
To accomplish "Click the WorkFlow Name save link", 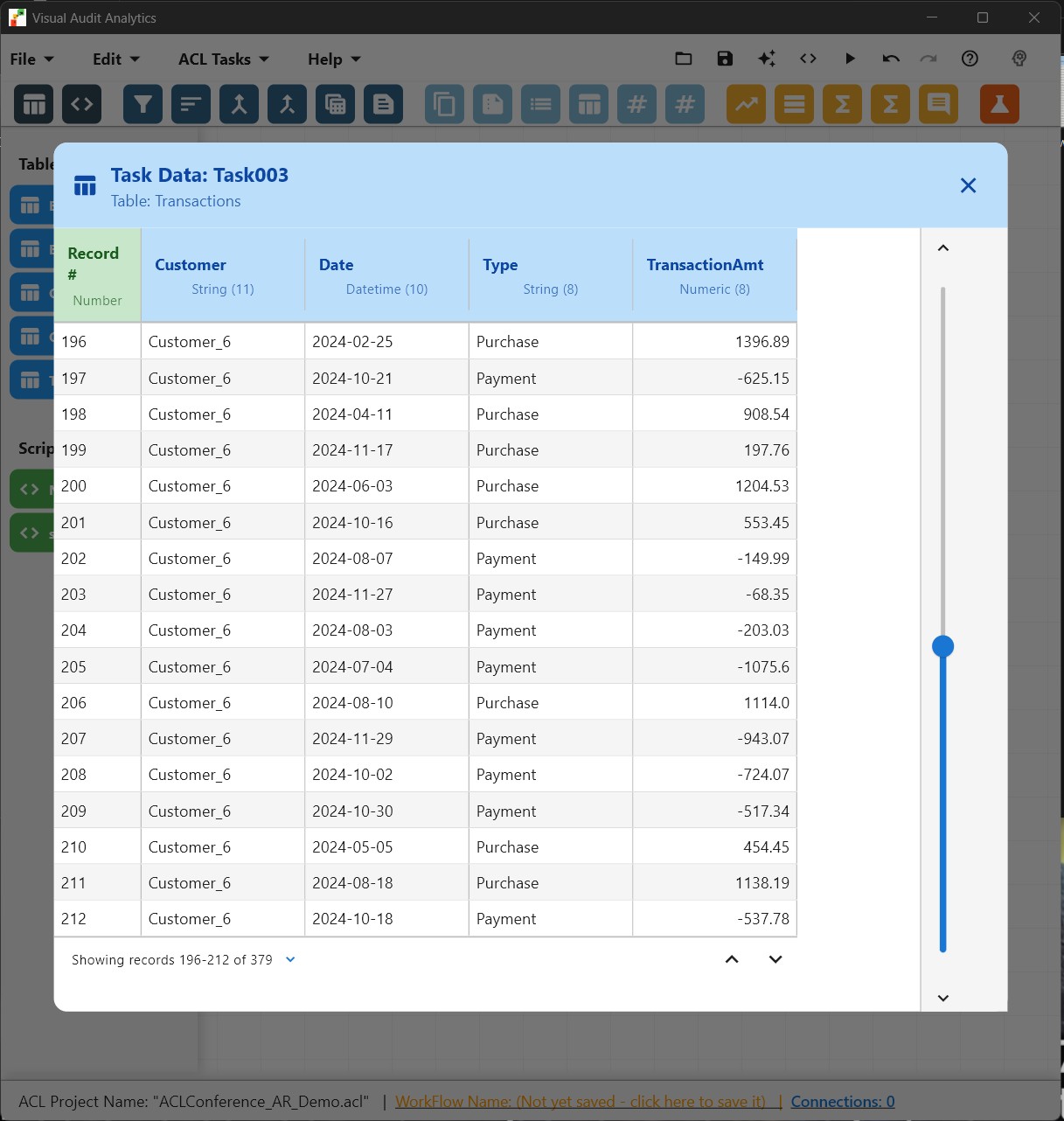I will [583, 1101].
